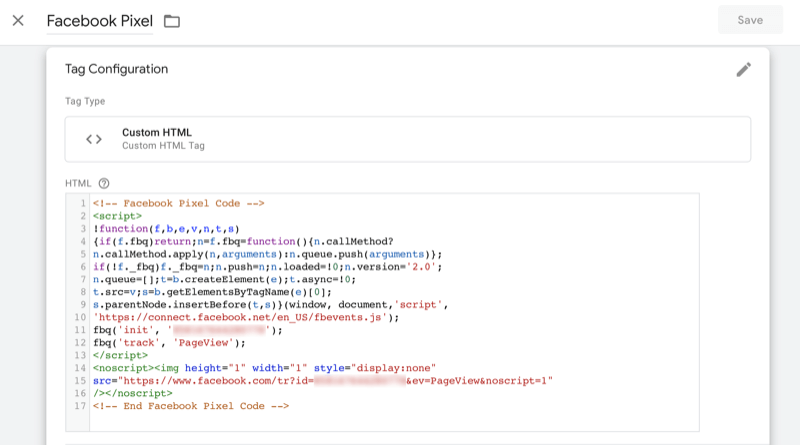Click the code brackets icon in the tag type box
This screenshot has height=445, width=800.
pos(94,139)
